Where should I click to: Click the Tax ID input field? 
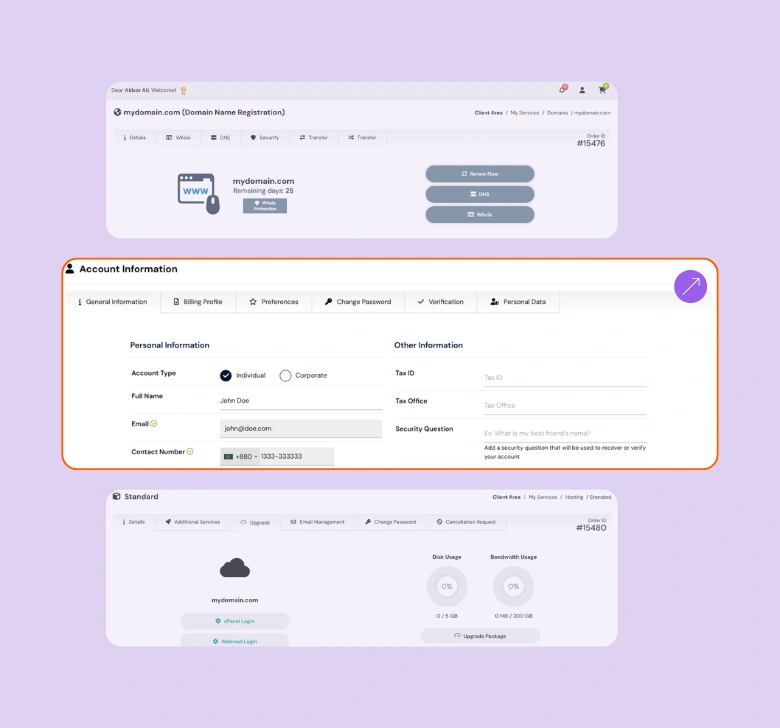[x=565, y=378]
